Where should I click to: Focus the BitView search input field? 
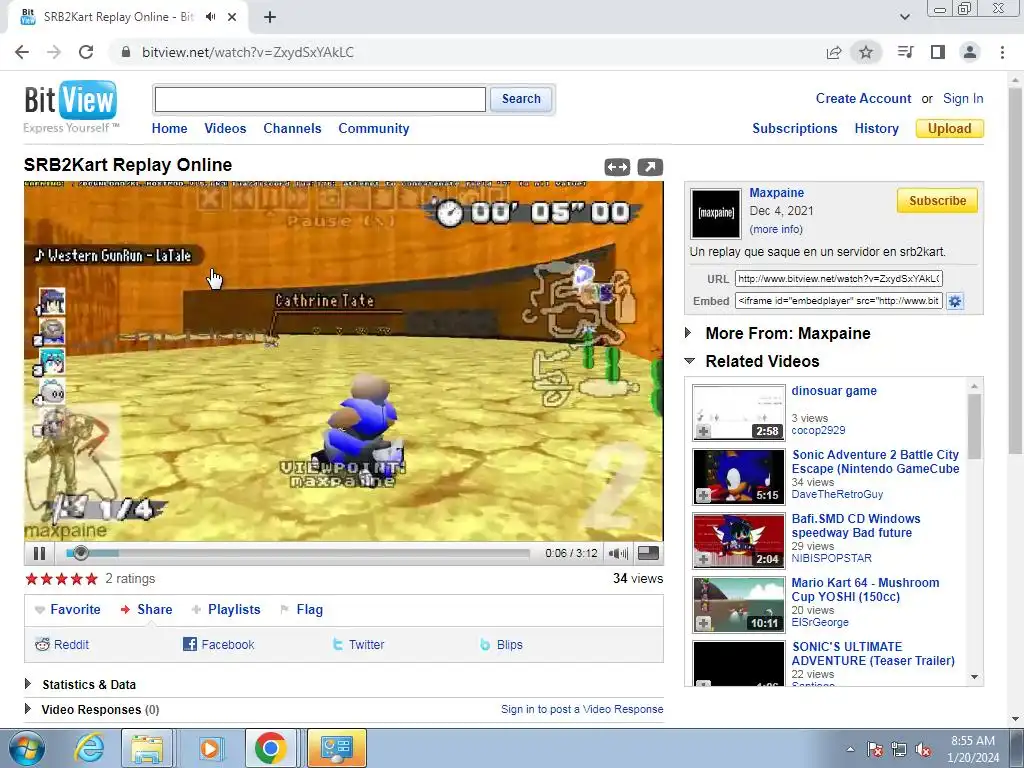pos(320,99)
